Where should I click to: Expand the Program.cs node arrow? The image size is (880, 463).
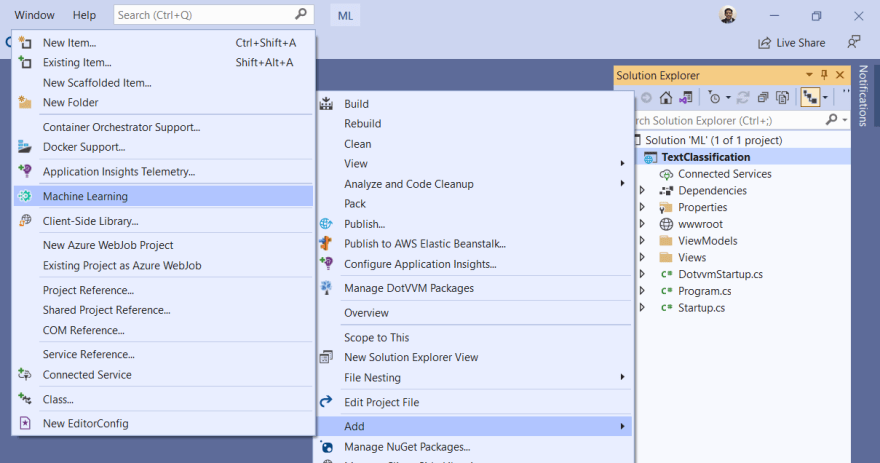click(x=643, y=291)
